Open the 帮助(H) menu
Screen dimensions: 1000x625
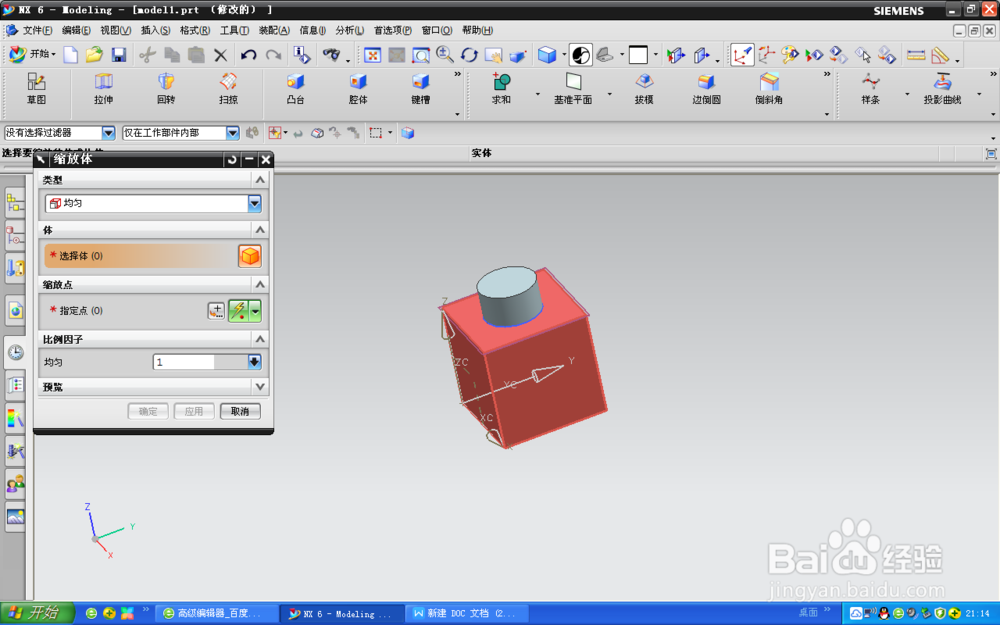click(477, 30)
